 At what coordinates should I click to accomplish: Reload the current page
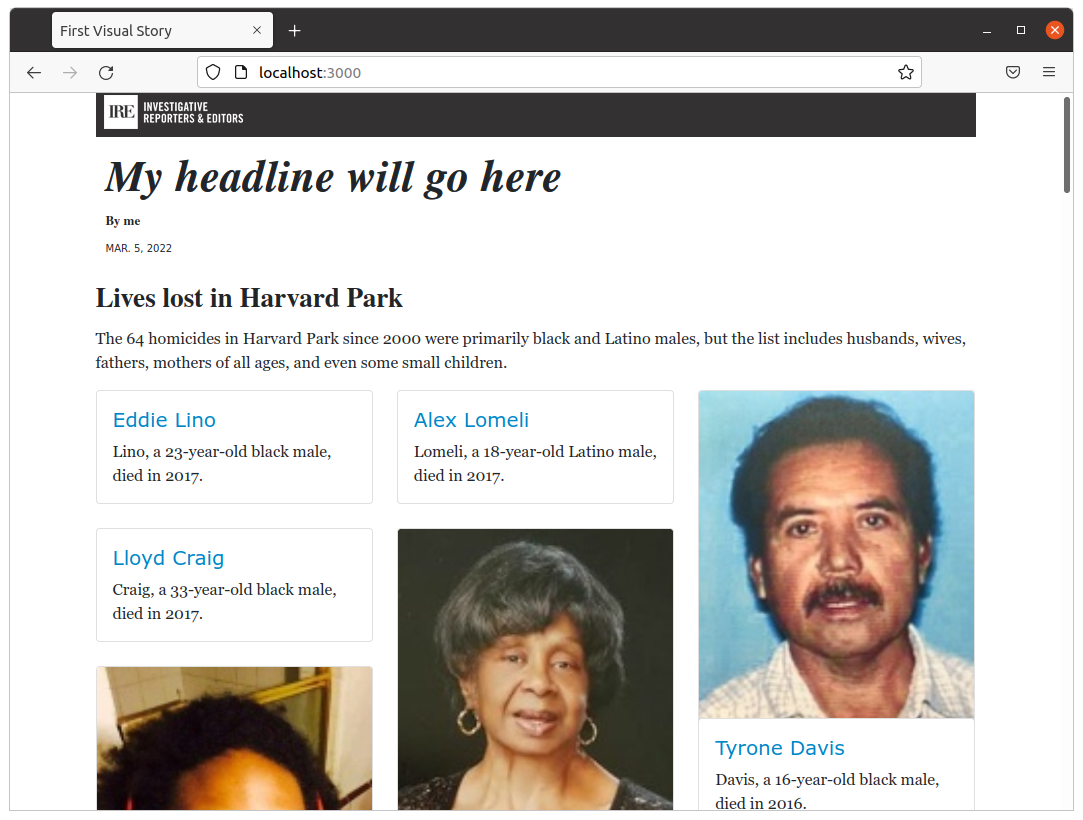pos(106,72)
